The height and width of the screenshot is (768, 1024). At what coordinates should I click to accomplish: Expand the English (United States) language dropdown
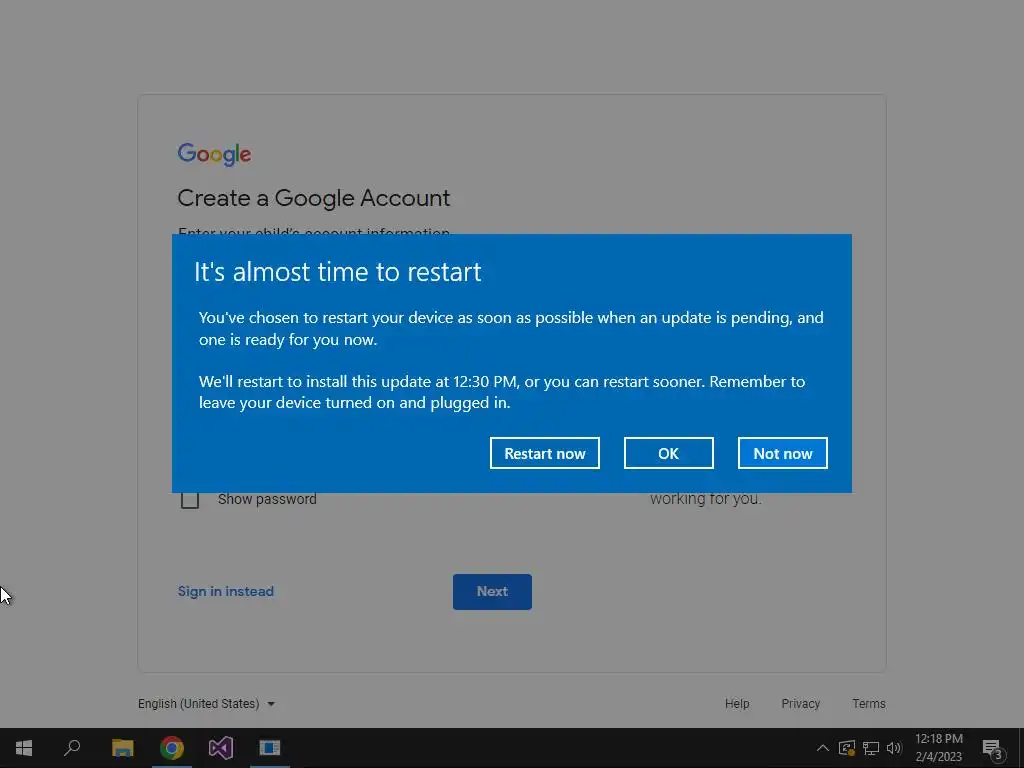(x=206, y=703)
